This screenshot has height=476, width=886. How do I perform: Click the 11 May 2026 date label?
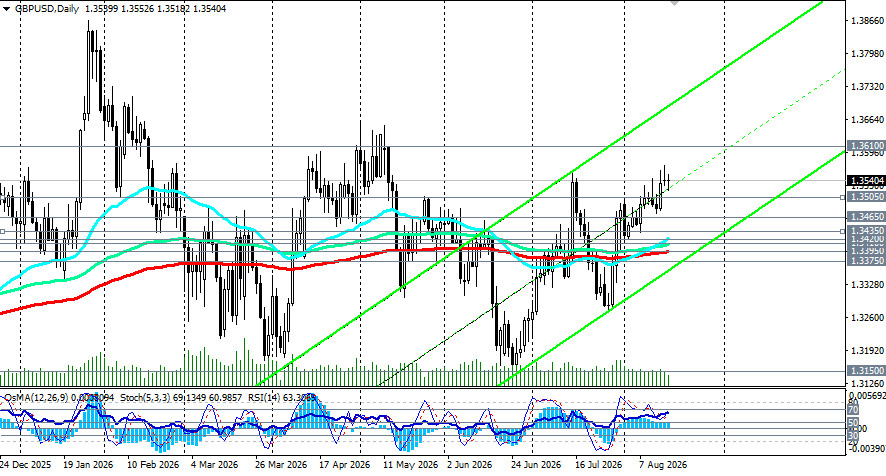pyautogui.click(x=411, y=465)
